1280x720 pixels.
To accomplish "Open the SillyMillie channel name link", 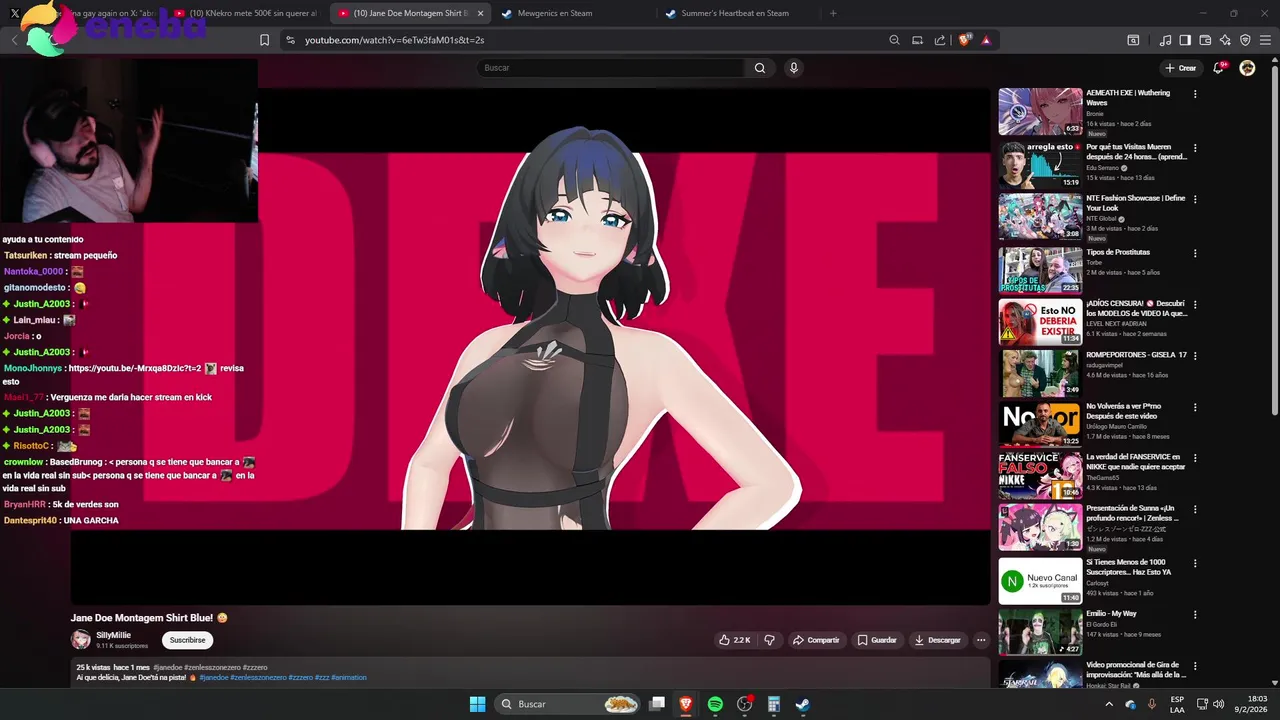I will click(x=113, y=635).
